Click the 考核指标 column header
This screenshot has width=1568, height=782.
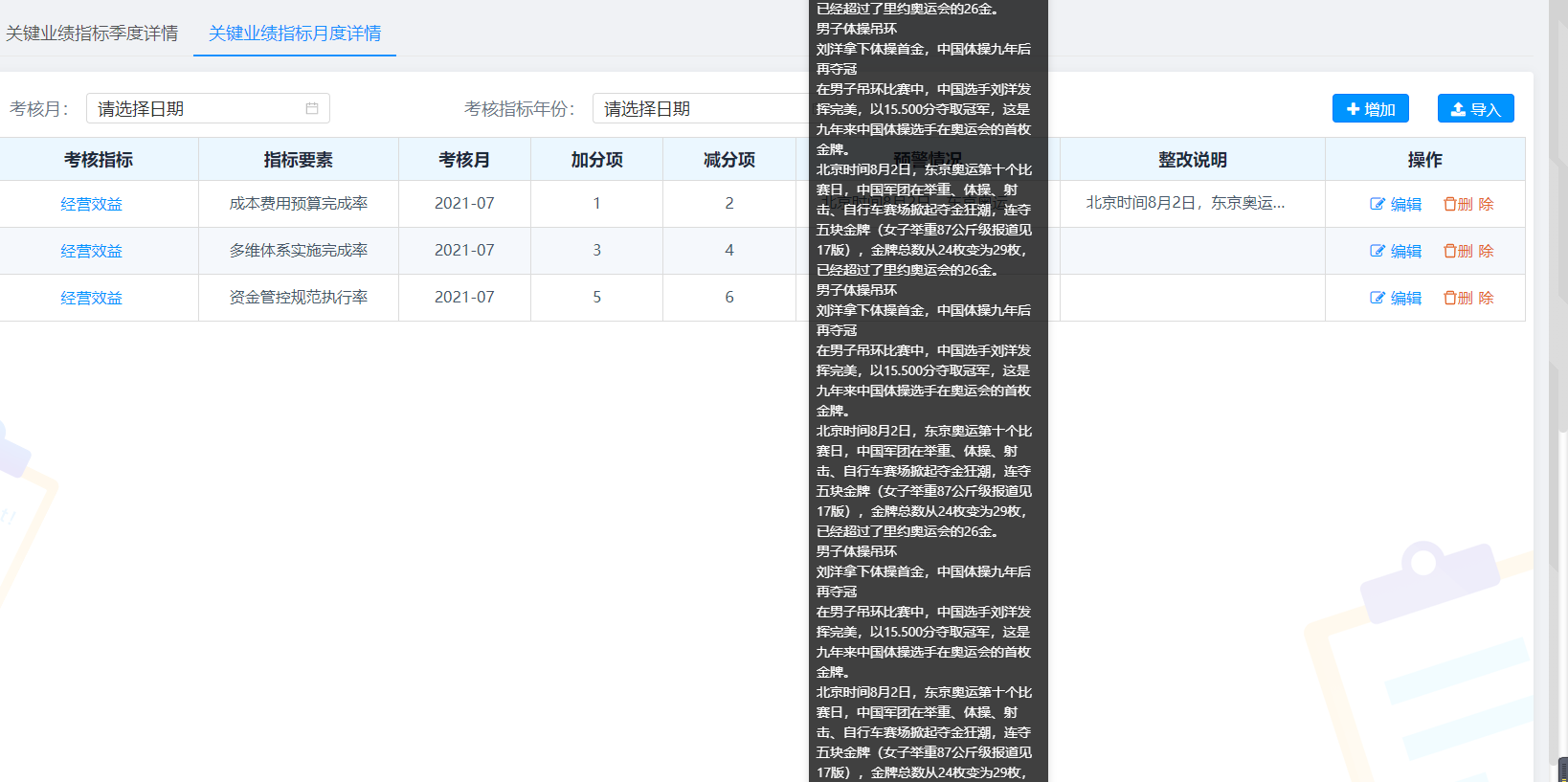pos(99,160)
